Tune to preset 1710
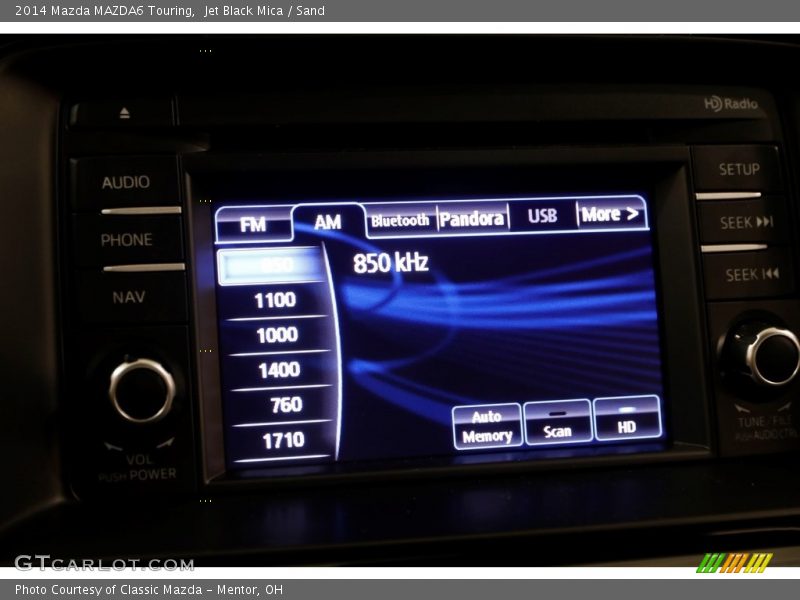 284,440
